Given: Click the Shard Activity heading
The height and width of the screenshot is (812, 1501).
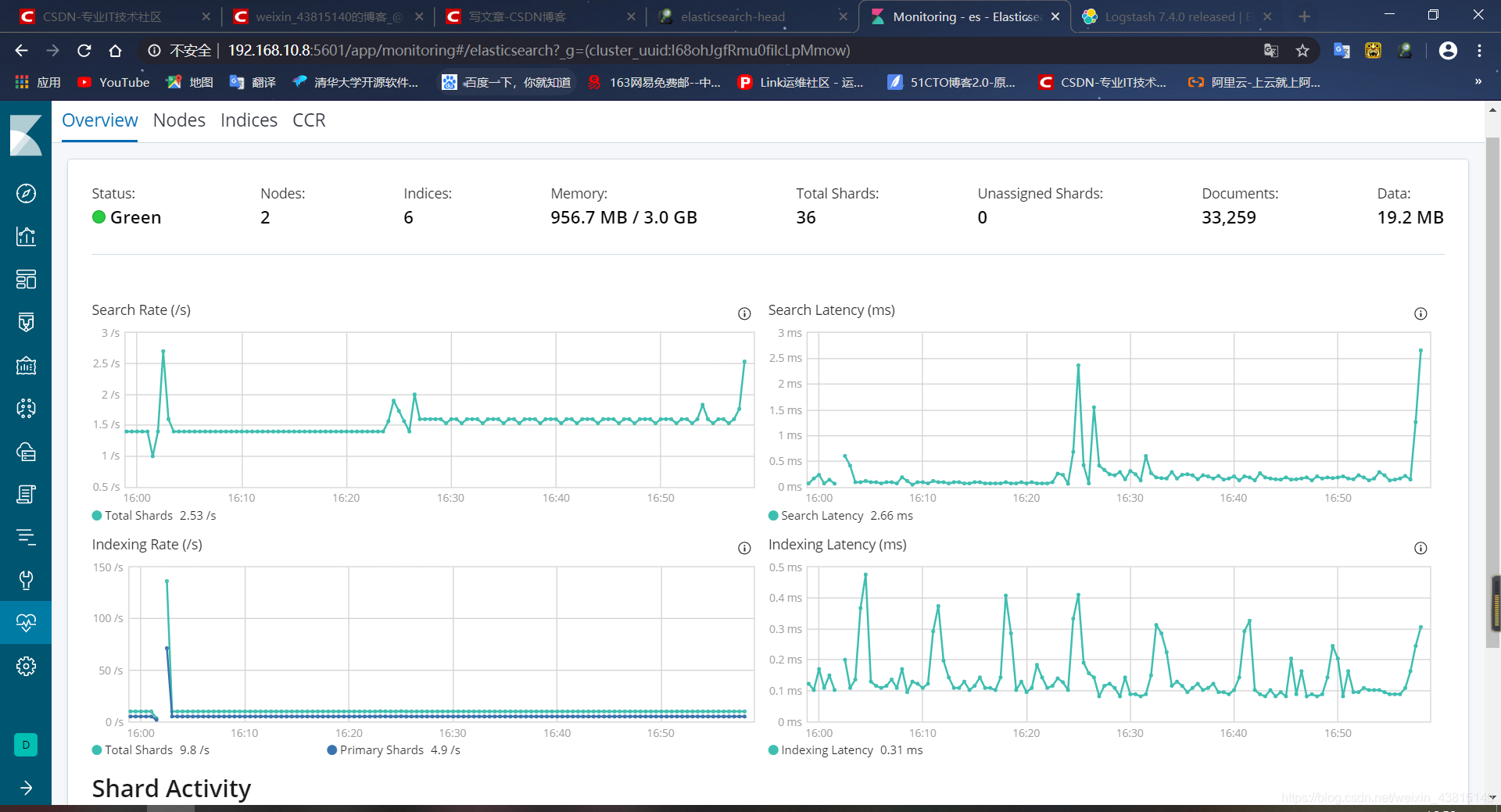Looking at the screenshot, I should [171, 788].
